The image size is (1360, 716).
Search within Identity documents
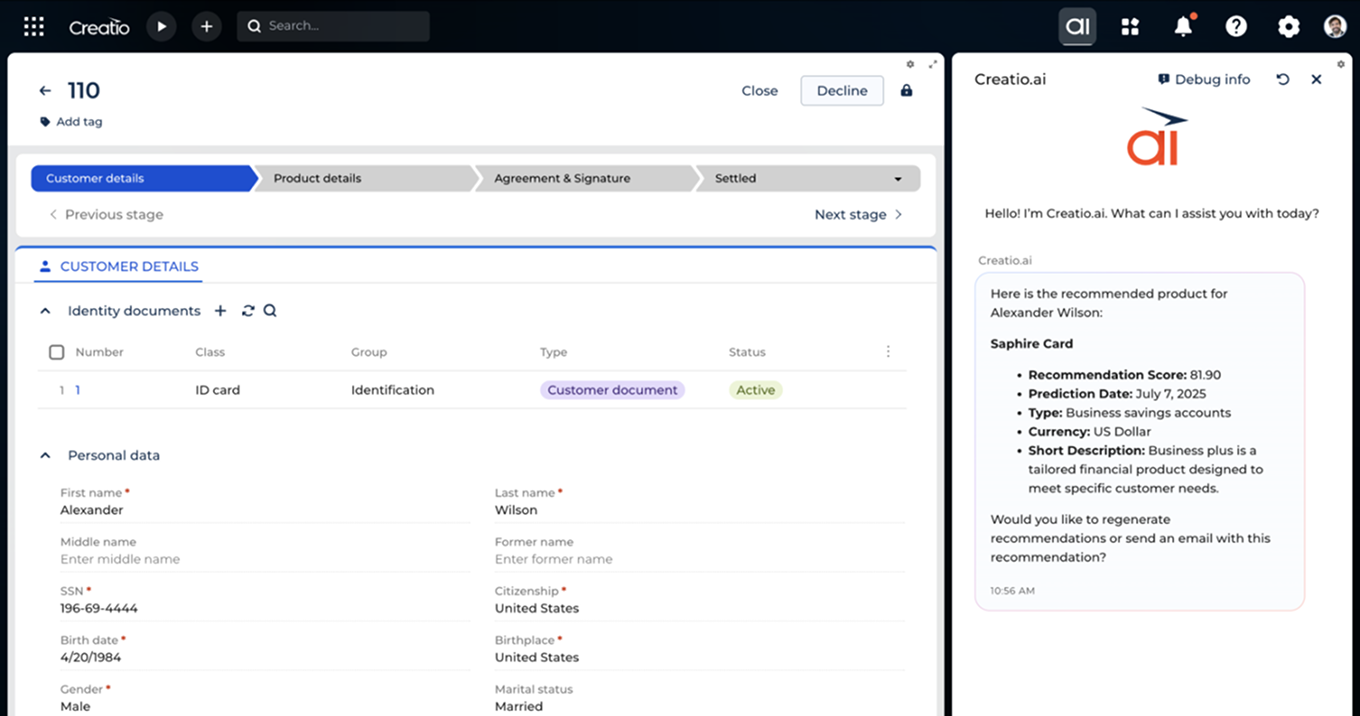pyautogui.click(x=270, y=311)
